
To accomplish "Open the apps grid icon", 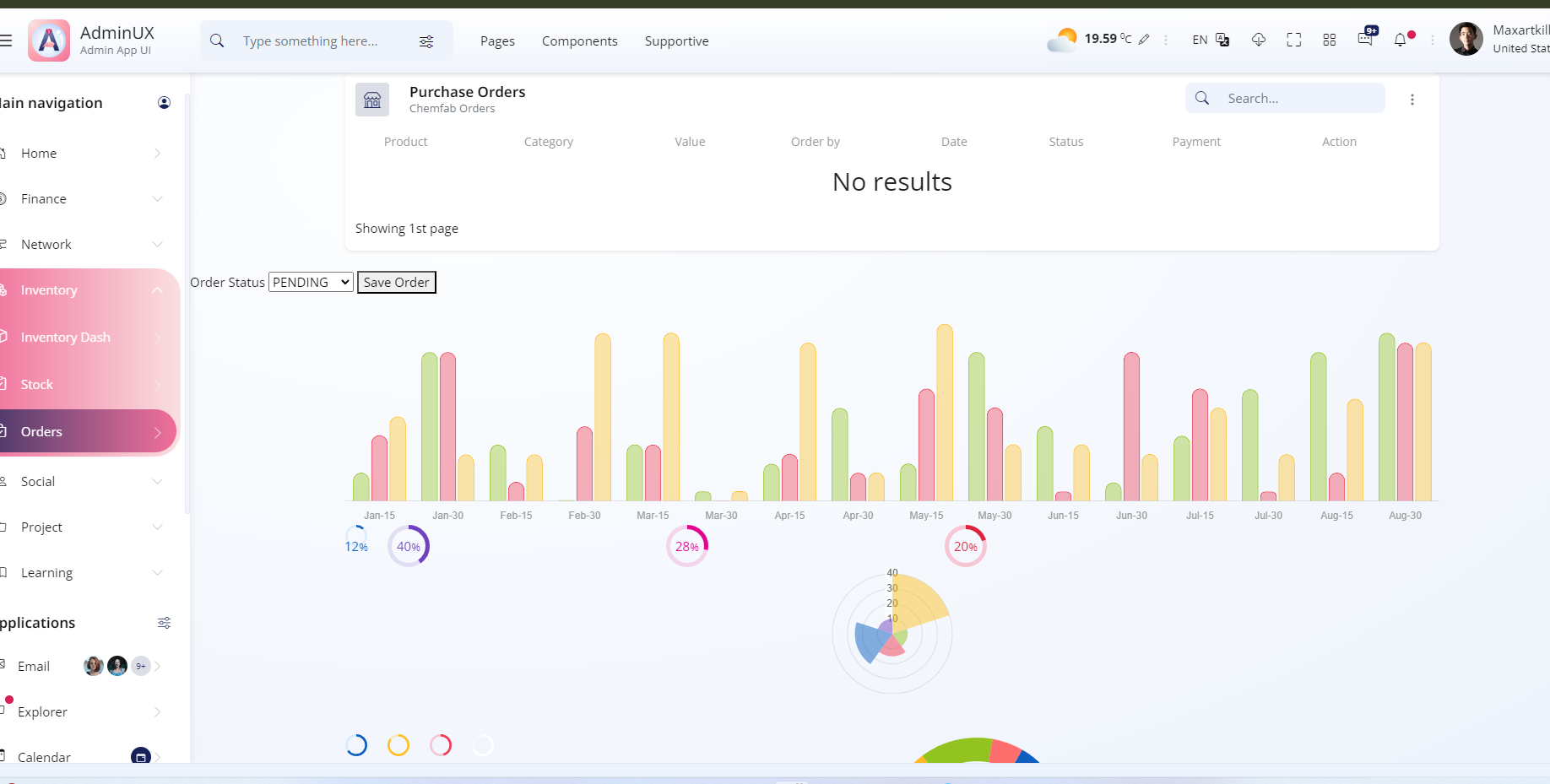I will (1330, 40).
